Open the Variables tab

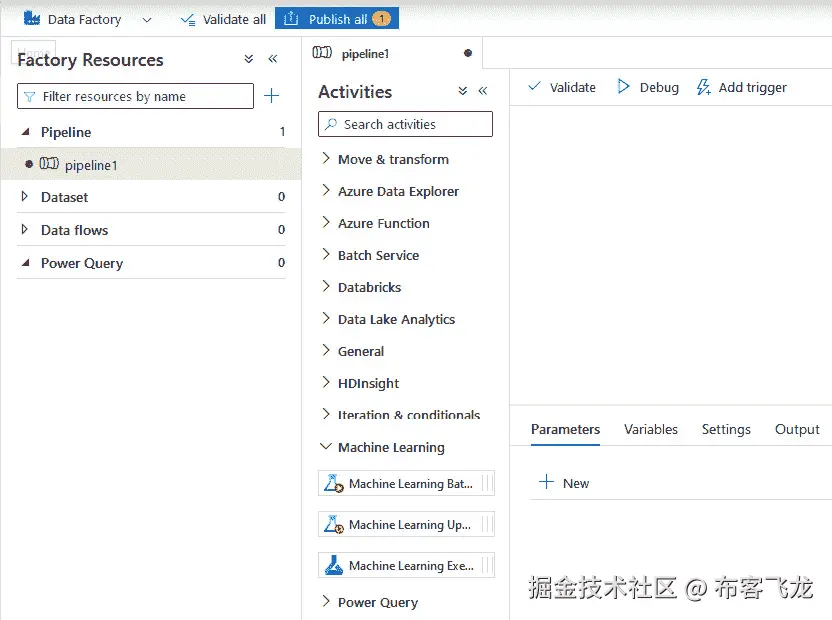coord(651,429)
